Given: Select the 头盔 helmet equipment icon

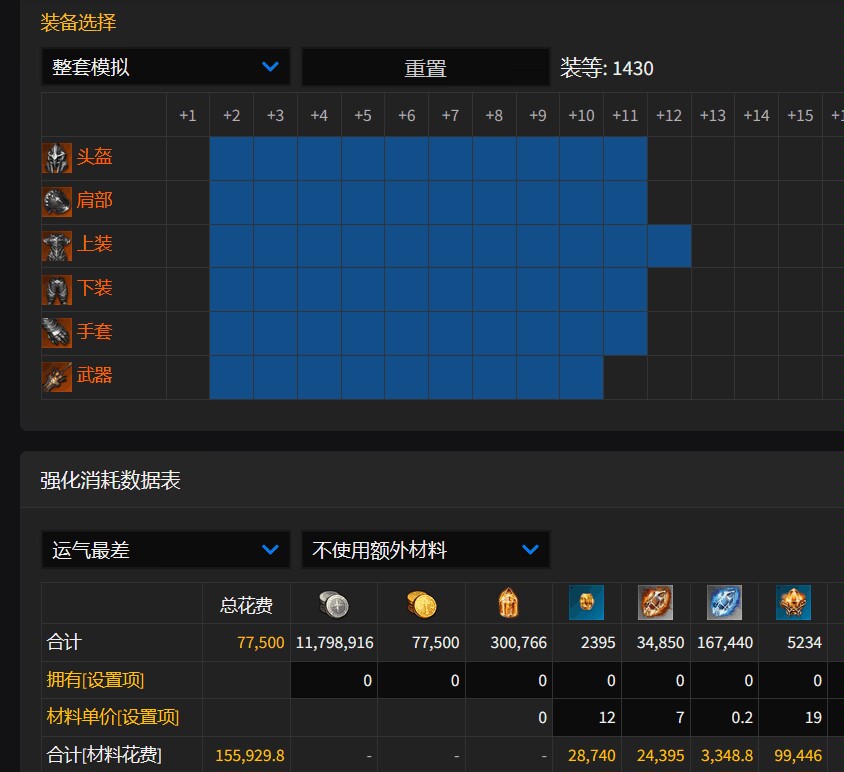Looking at the screenshot, I should pyautogui.click(x=57, y=157).
